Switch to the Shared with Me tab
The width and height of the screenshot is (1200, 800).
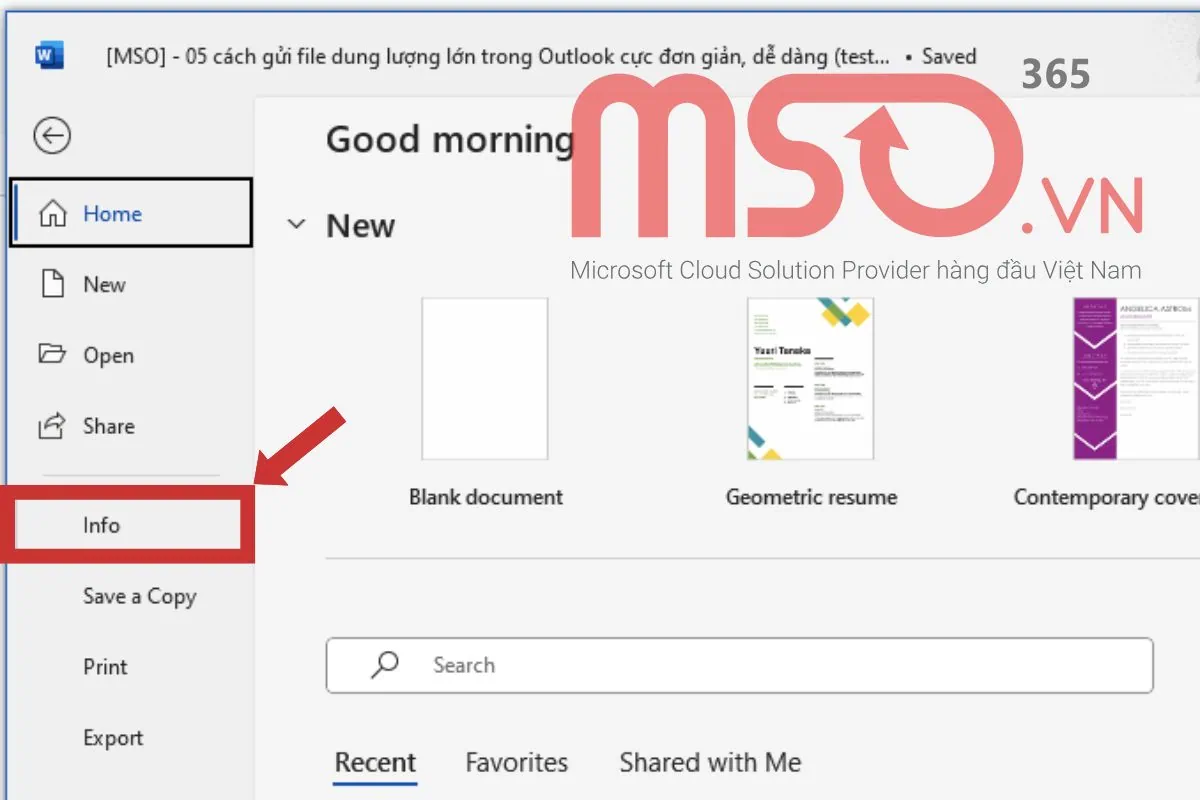tap(709, 762)
